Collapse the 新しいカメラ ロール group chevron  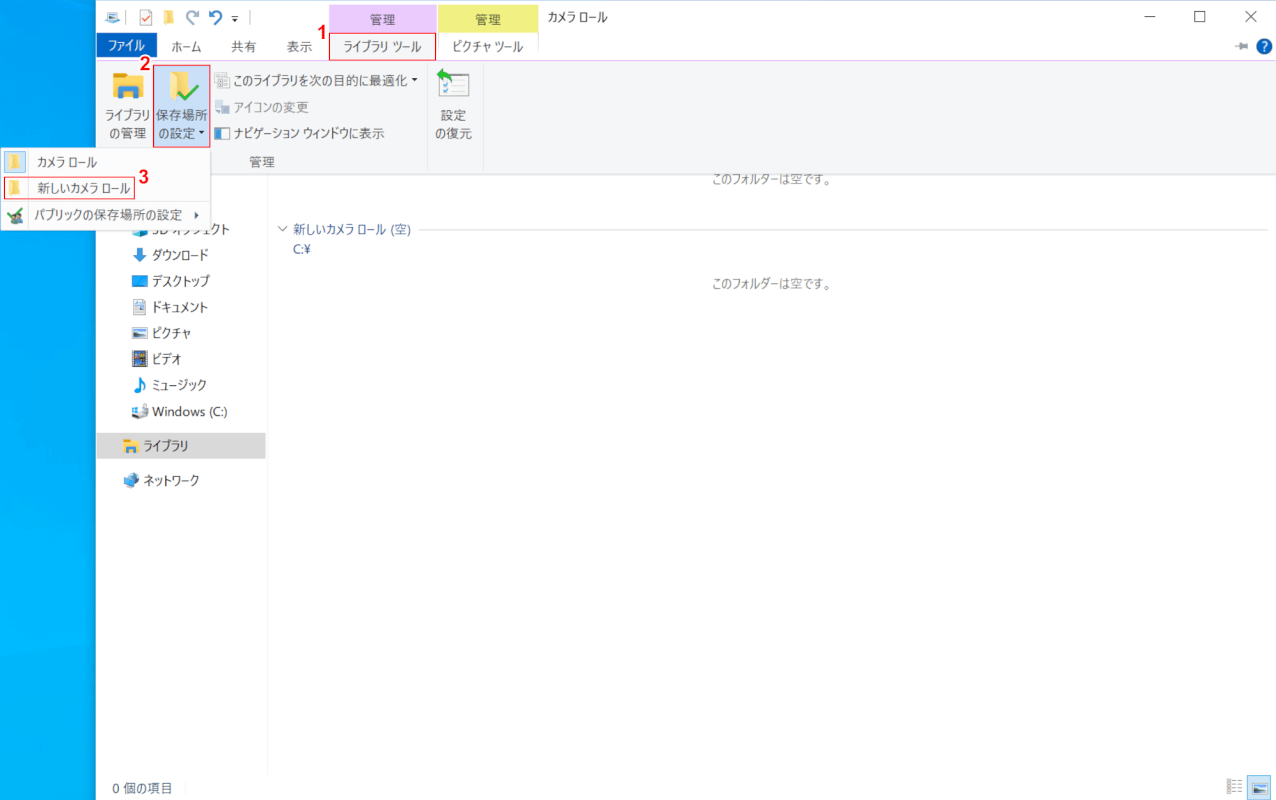coord(282,230)
